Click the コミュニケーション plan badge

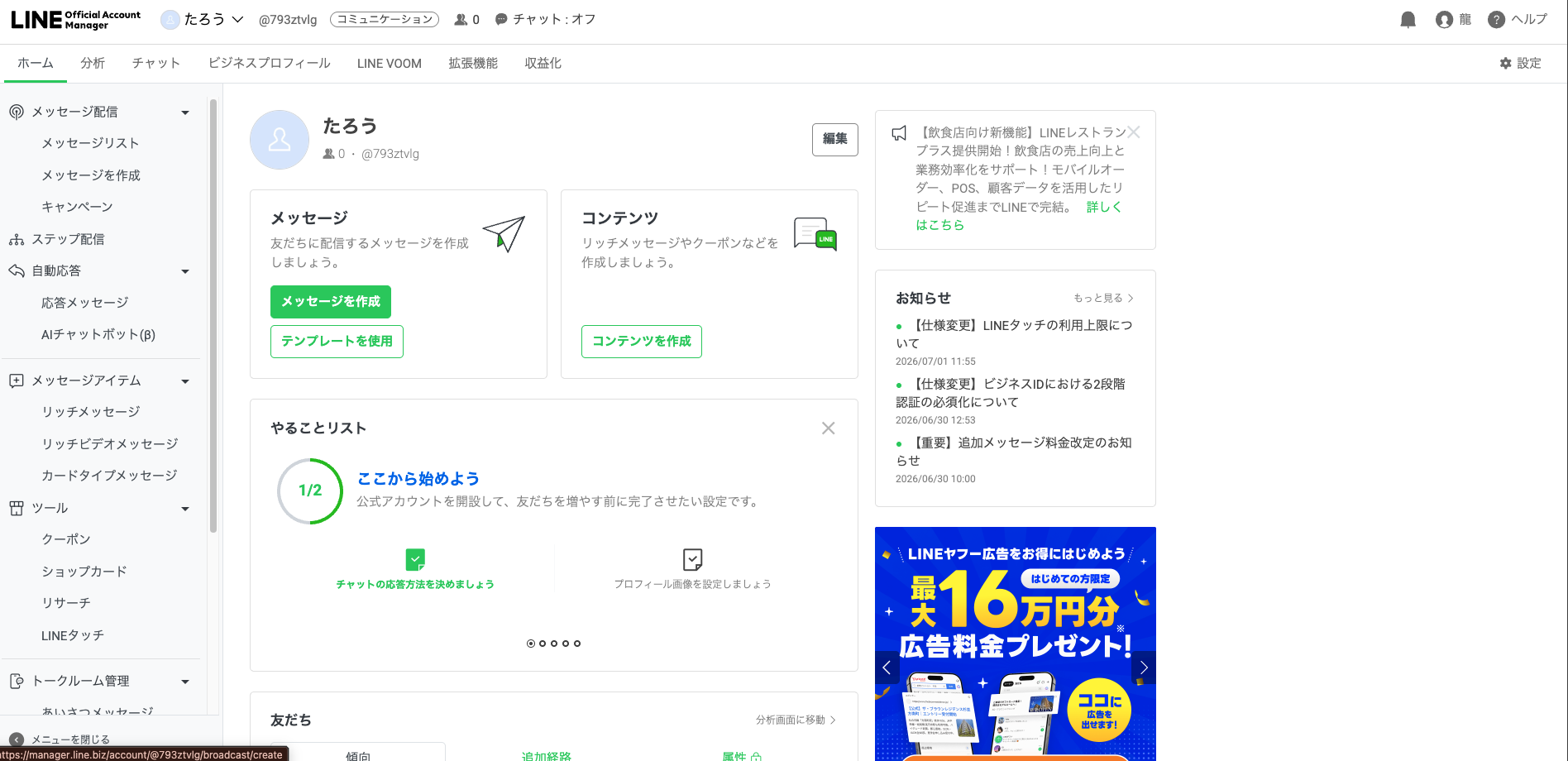[x=385, y=20]
